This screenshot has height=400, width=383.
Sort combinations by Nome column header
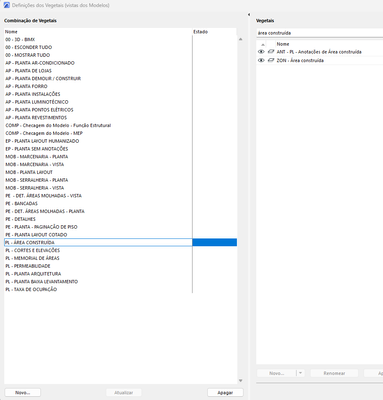(98, 32)
